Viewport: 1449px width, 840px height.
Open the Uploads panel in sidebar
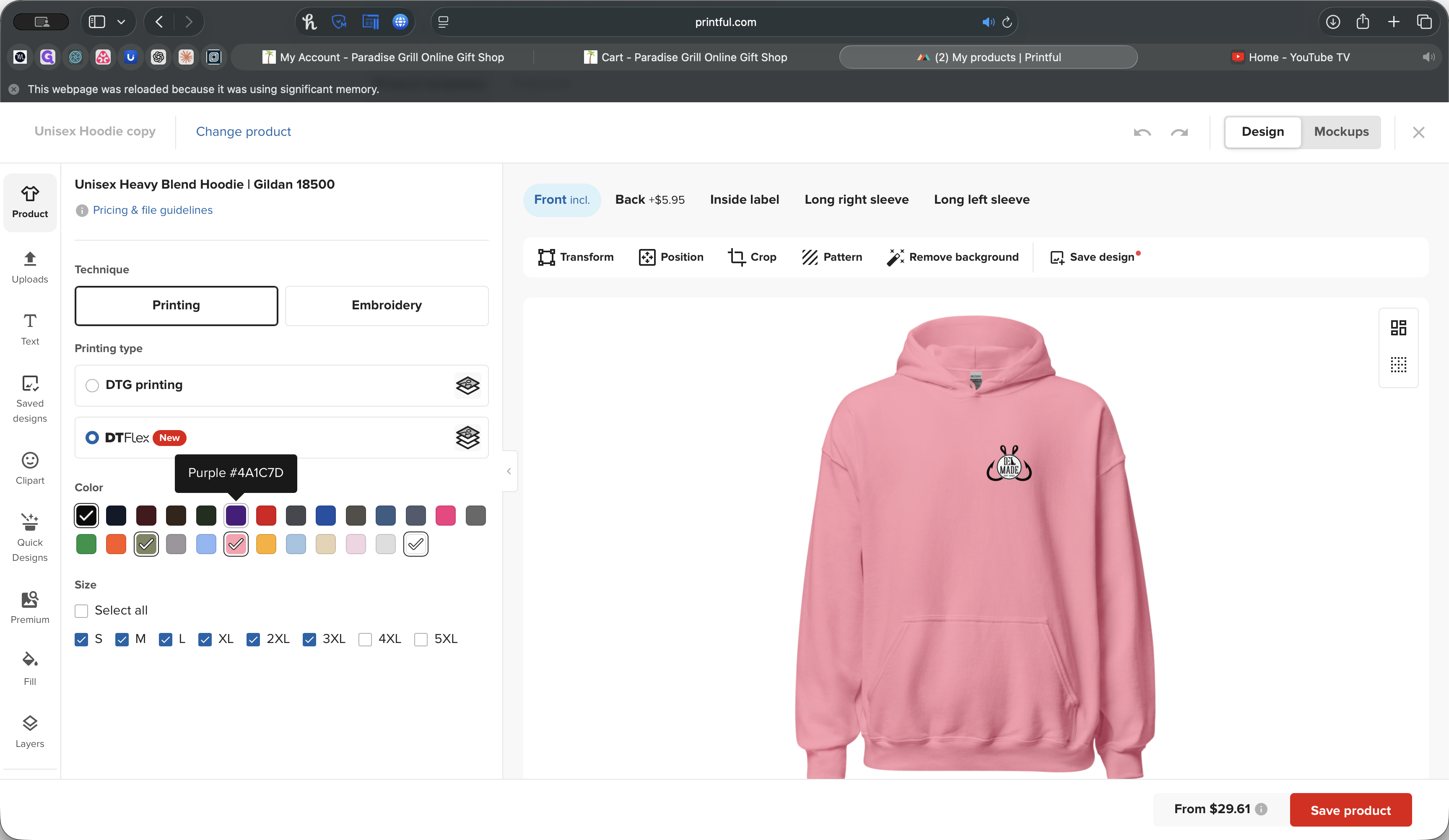click(30, 267)
